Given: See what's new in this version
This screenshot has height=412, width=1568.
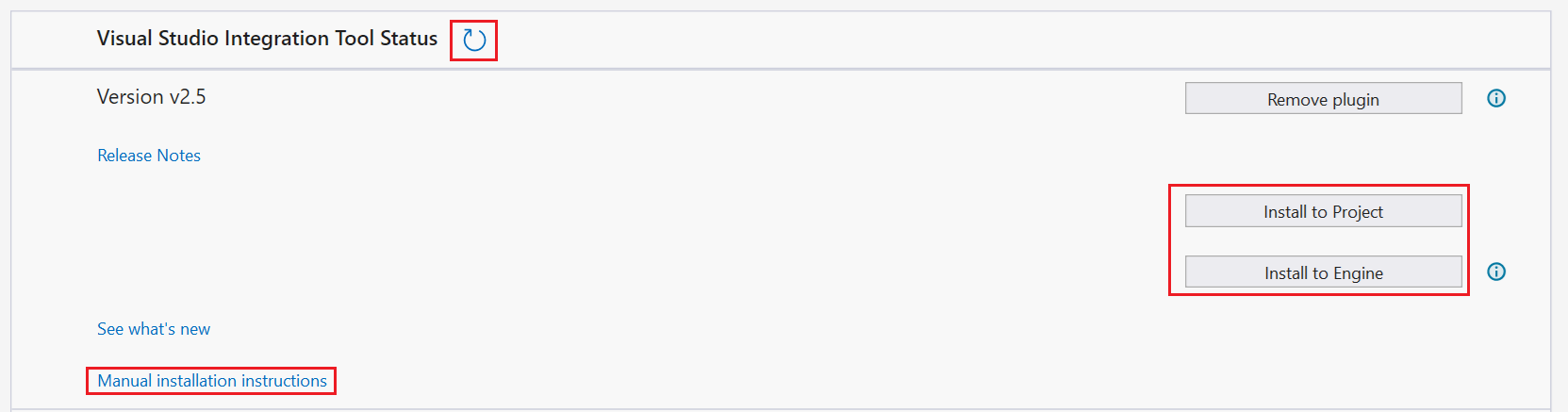Looking at the screenshot, I should point(154,329).
